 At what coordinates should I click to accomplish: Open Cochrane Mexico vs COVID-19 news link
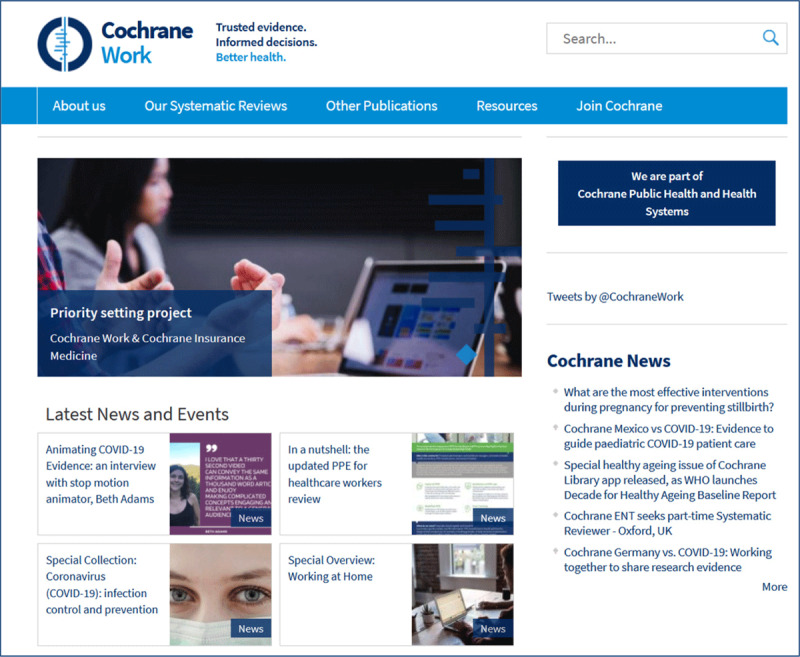tap(668, 436)
